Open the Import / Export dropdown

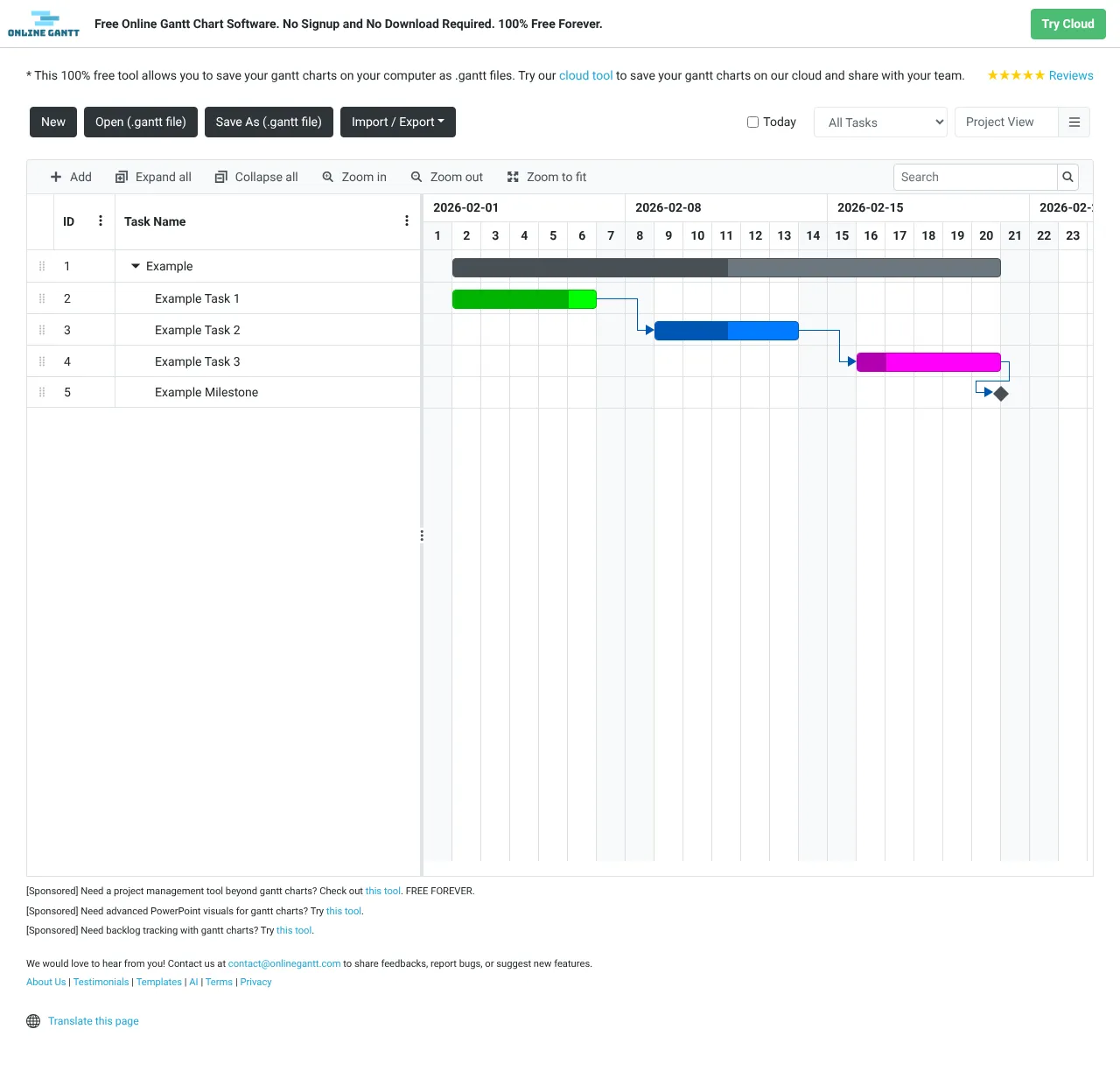click(x=398, y=122)
